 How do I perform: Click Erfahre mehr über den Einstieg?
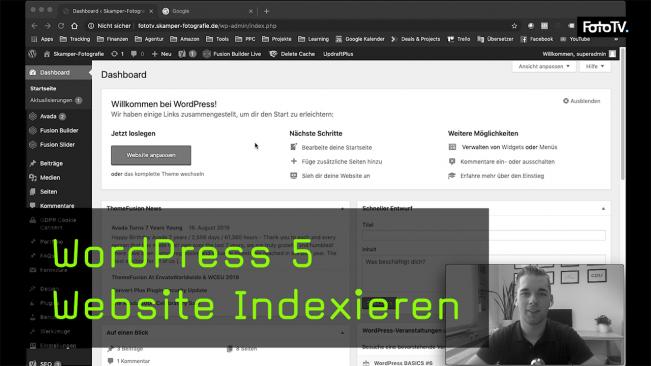(x=502, y=176)
